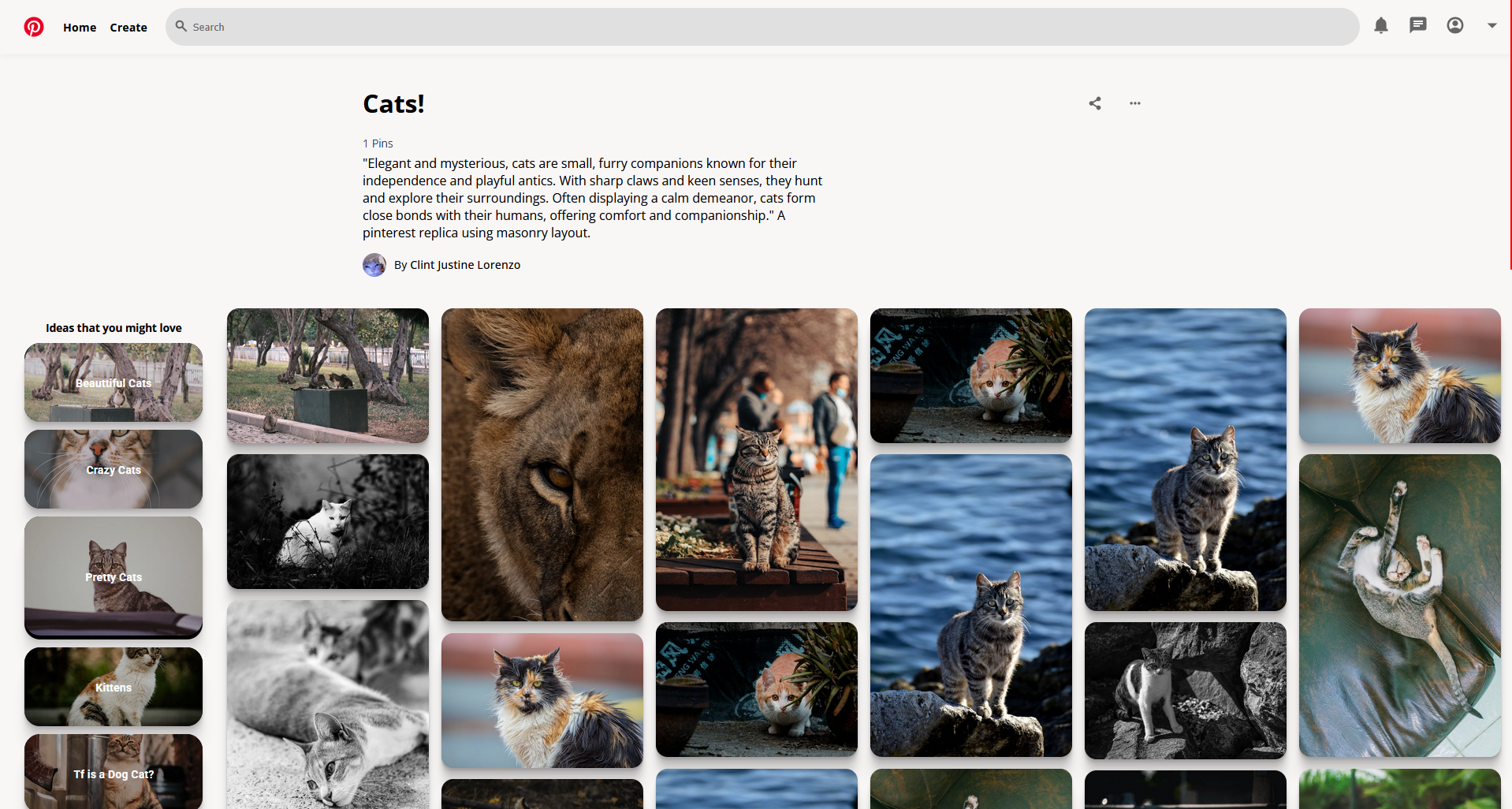Screen dimensions: 1512x809
Task: Expand the Crazy Cats suggested board
Action: click(x=113, y=469)
